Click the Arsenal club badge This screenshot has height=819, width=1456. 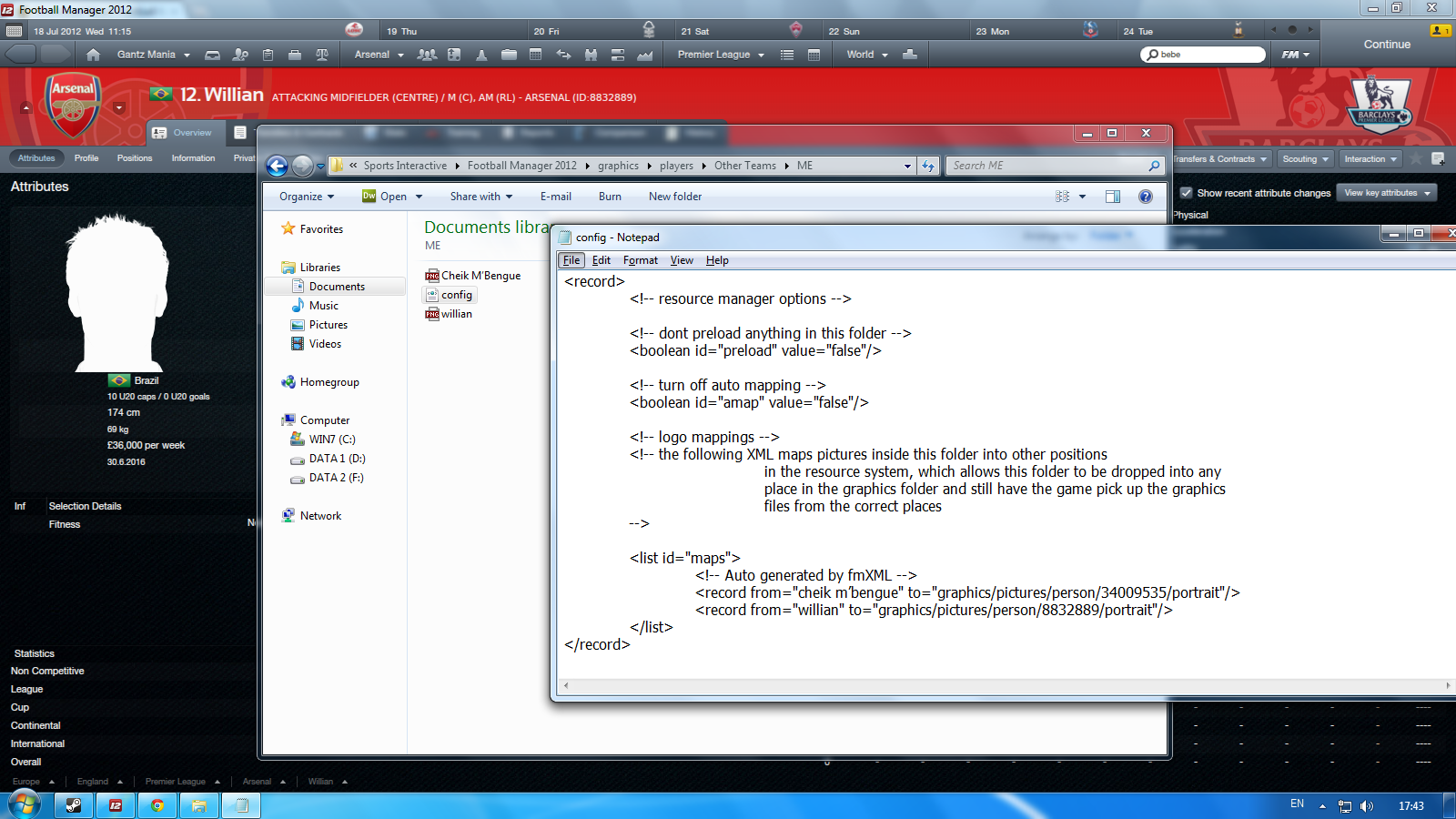point(73,106)
